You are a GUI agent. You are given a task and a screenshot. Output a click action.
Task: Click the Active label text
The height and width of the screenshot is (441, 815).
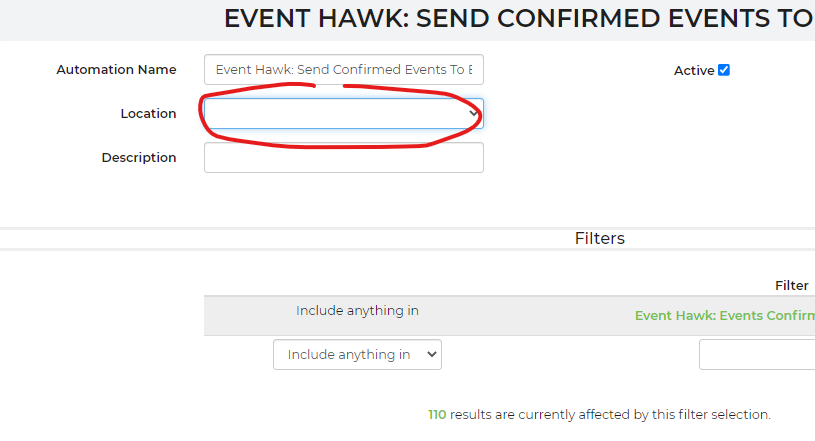coord(694,71)
